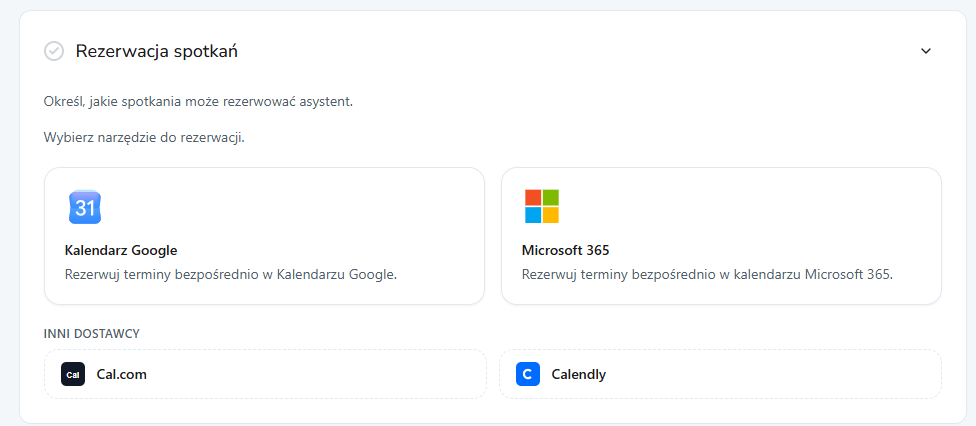Collapse the Rezerwacja spotkań section chevron

tap(926, 51)
